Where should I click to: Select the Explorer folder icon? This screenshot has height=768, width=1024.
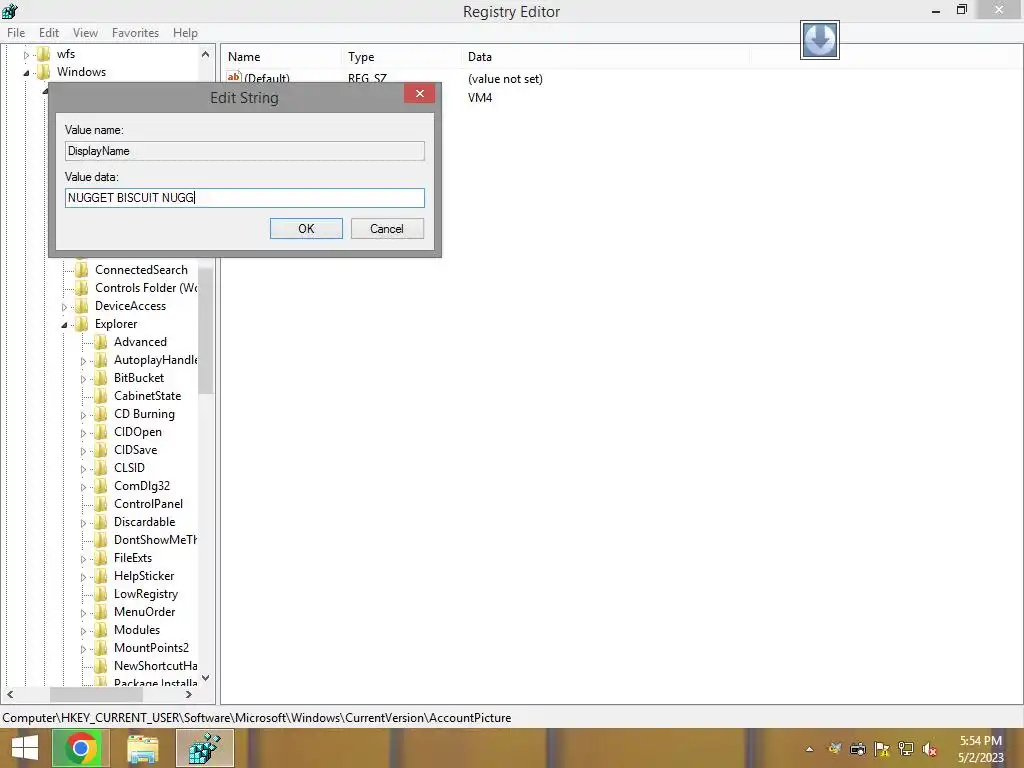point(82,324)
